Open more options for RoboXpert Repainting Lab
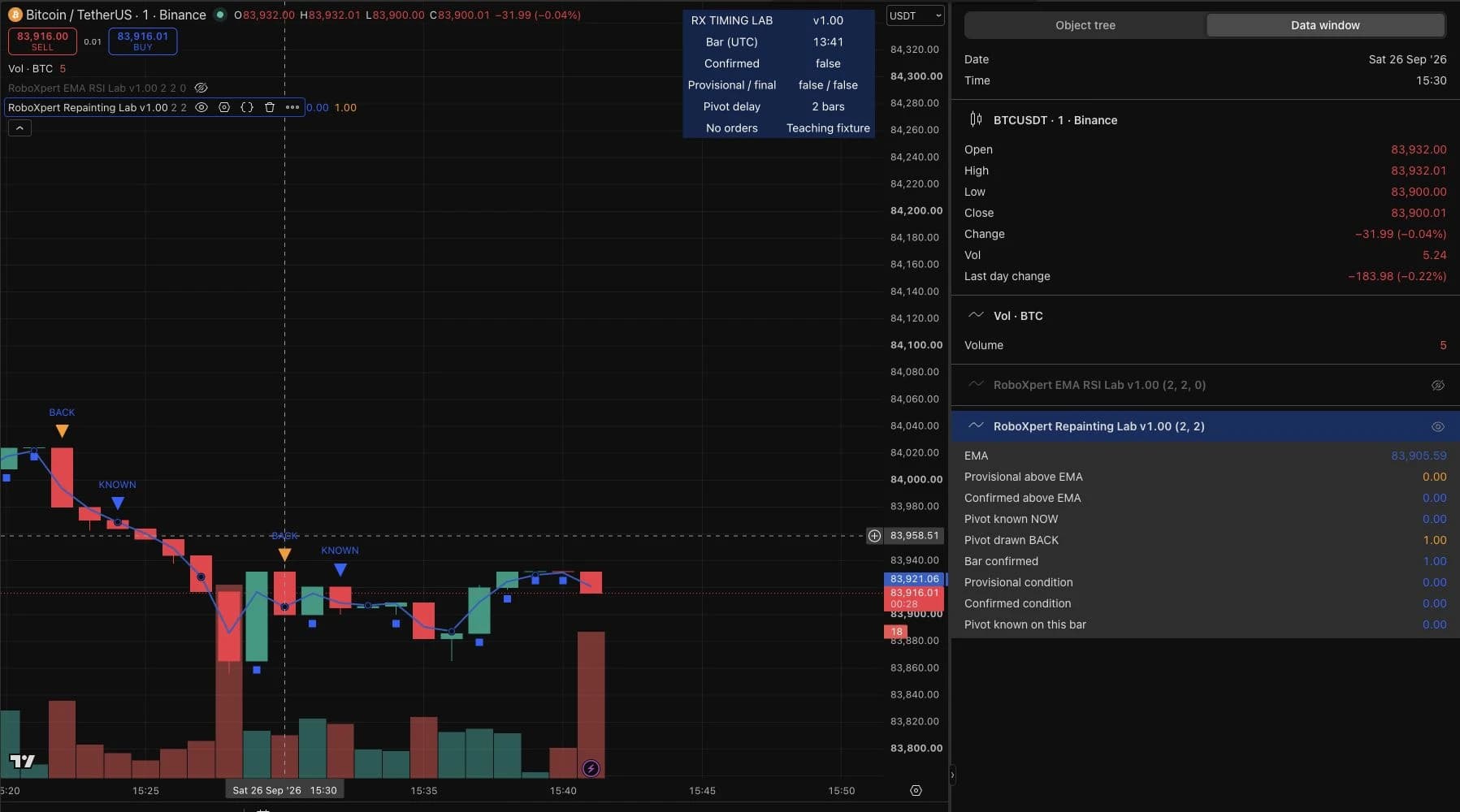The width and height of the screenshot is (1460, 812). pos(292,107)
